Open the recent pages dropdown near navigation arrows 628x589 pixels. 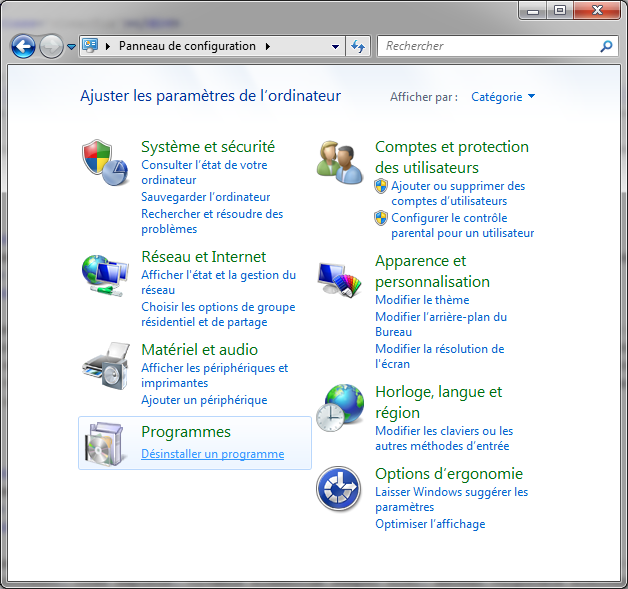(71, 46)
